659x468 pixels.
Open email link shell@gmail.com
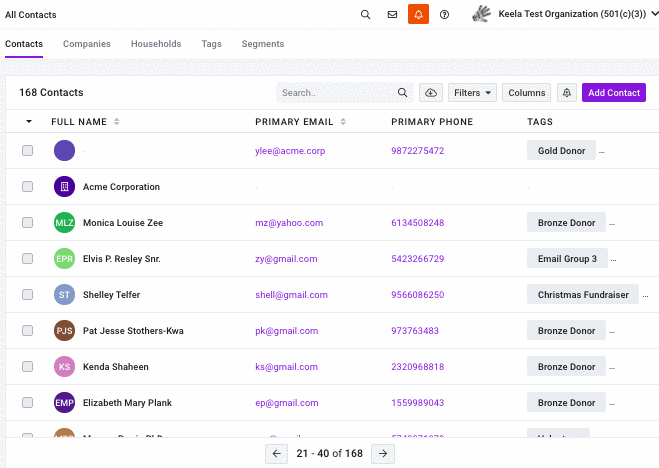pyautogui.click(x=291, y=295)
